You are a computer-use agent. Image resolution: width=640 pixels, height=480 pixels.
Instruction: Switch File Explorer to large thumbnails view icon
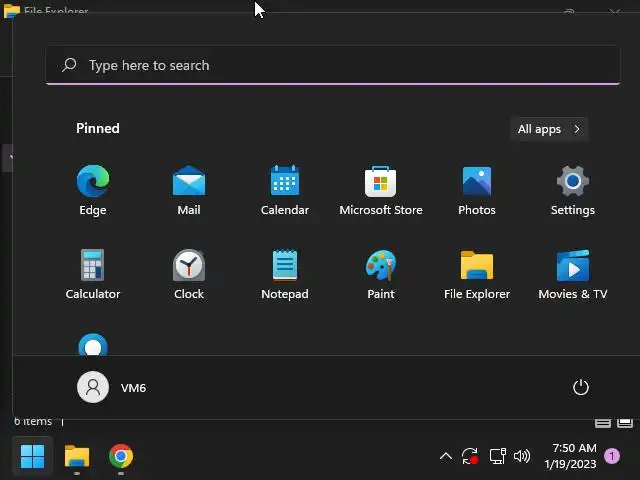click(624, 422)
